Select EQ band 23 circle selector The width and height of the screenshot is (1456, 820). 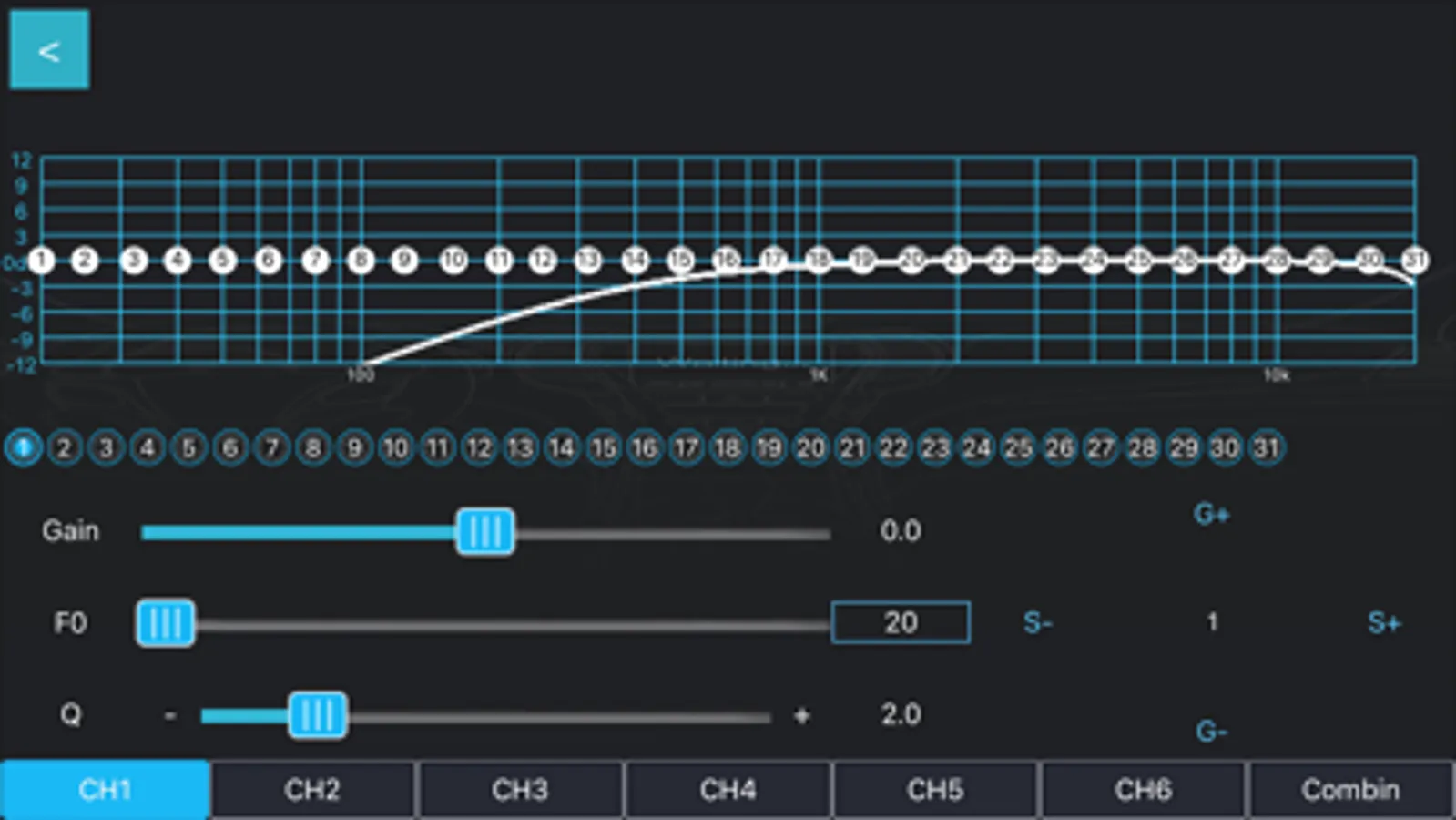[935, 447]
